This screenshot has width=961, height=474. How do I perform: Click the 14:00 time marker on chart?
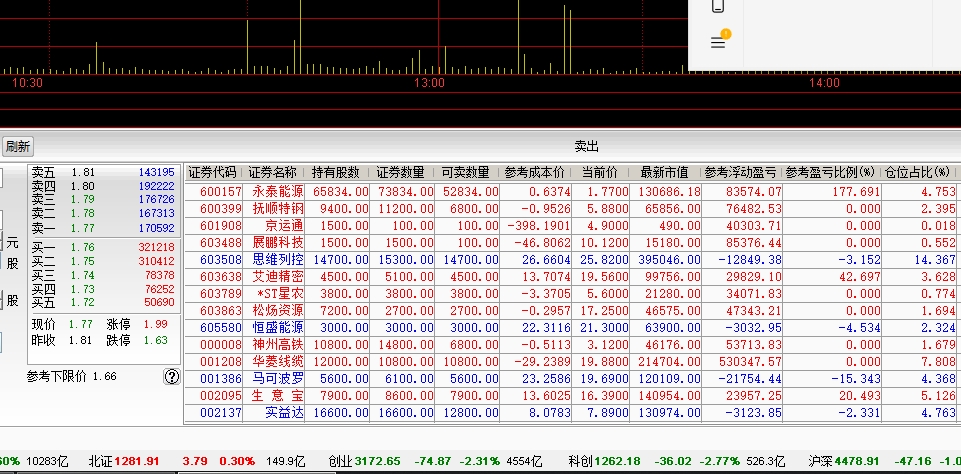(824, 83)
